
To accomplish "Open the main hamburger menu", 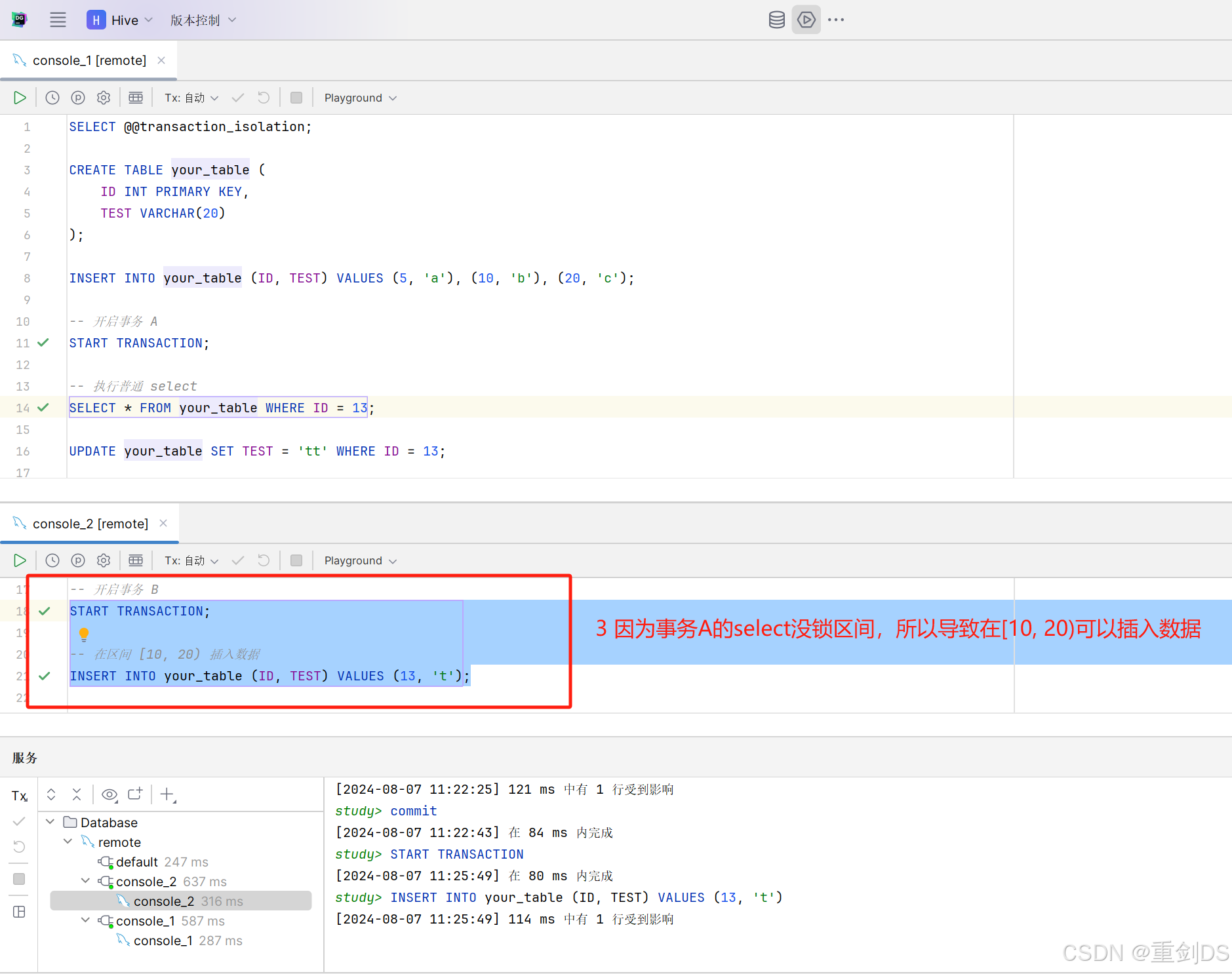I will [x=58, y=20].
